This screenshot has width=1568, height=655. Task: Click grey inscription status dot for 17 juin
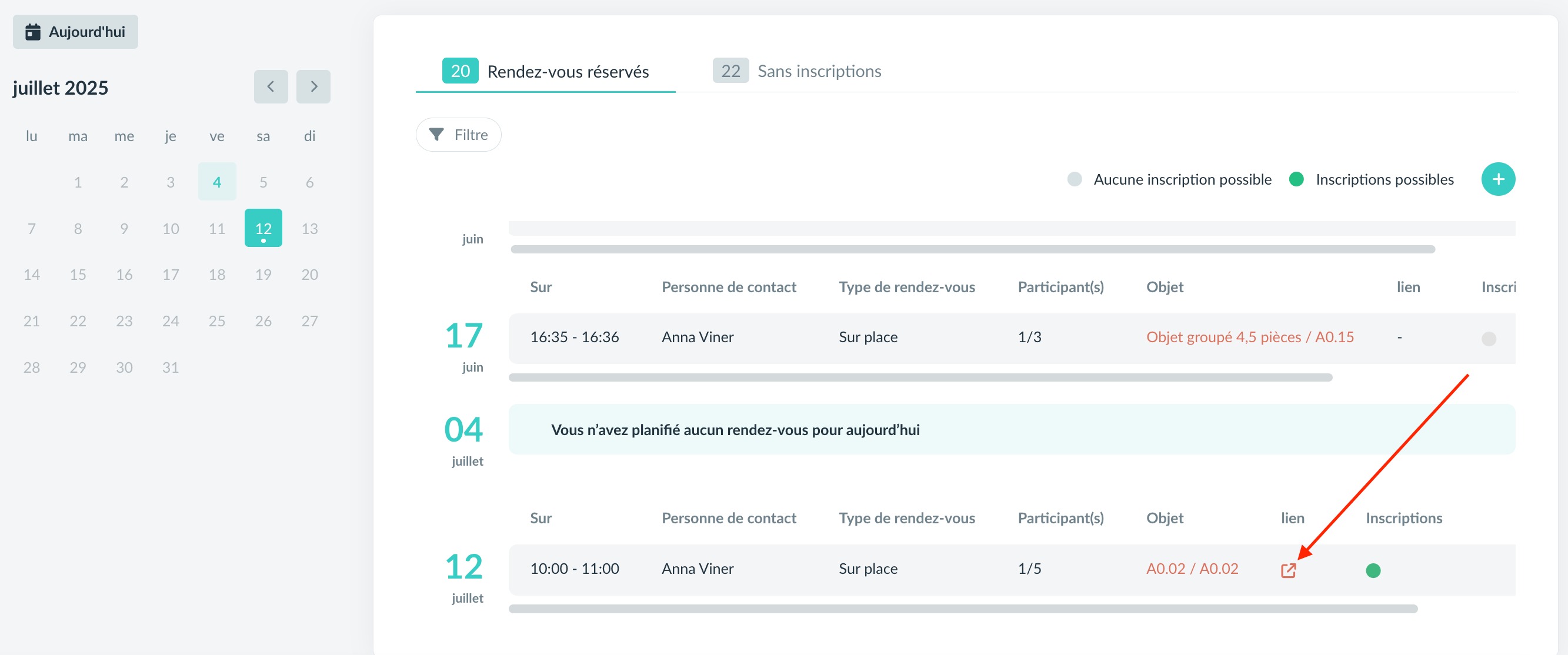(x=1488, y=339)
